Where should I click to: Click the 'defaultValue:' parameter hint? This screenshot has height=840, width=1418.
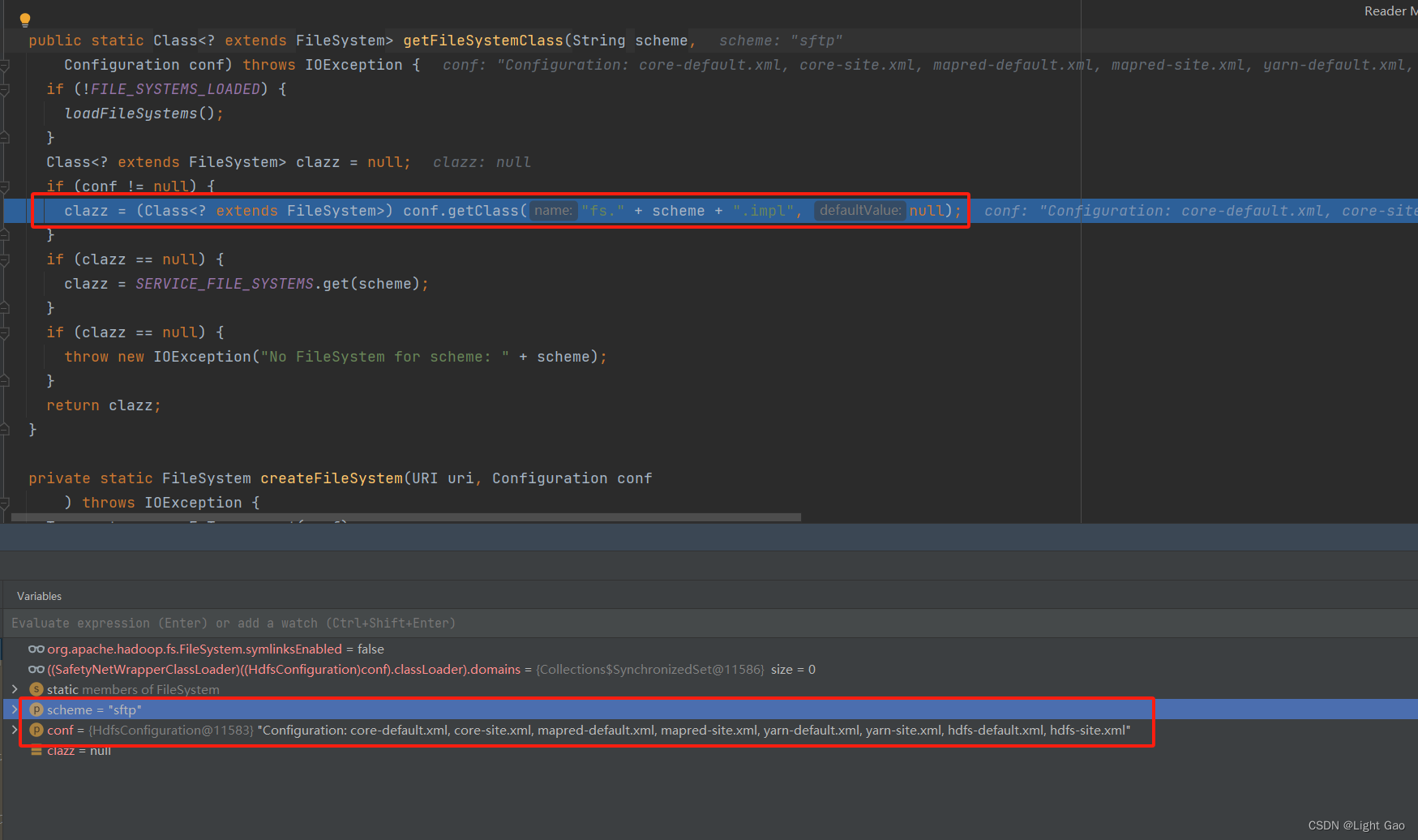(860, 211)
